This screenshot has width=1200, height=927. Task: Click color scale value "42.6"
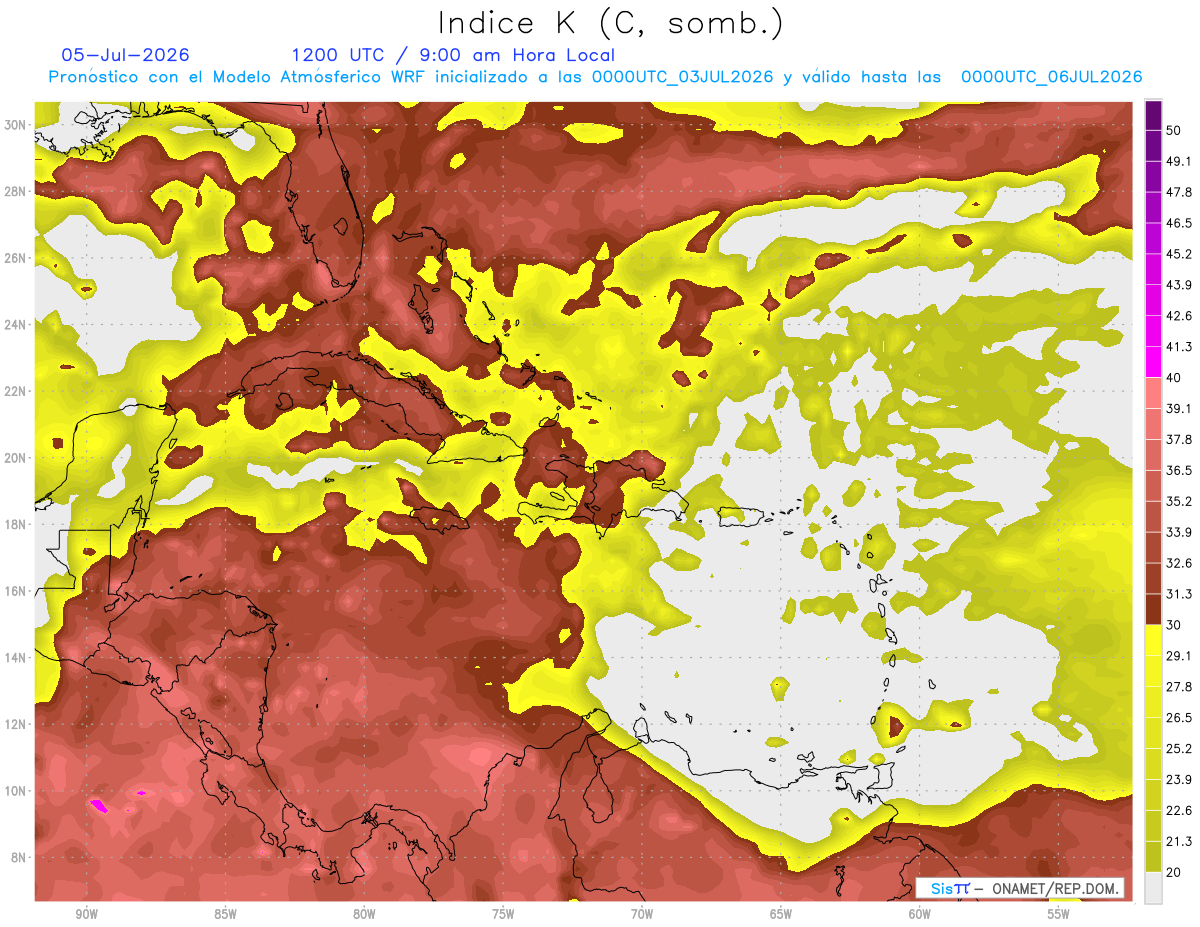tap(1179, 316)
